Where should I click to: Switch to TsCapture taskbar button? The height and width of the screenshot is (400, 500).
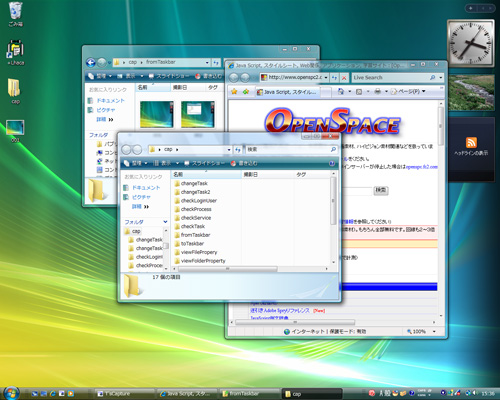(125, 394)
